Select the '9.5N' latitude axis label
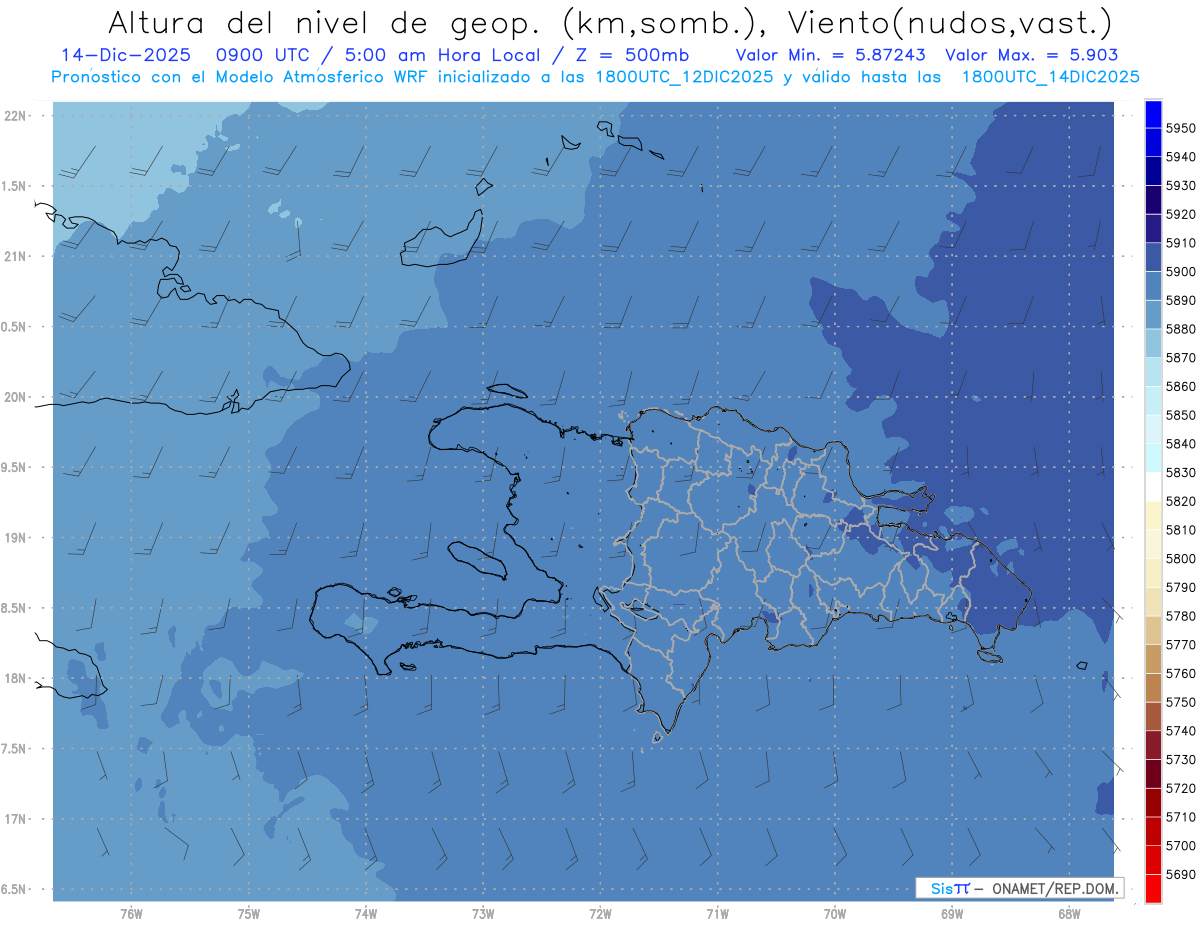Screen dimensions: 1200x927 tap(15, 467)
